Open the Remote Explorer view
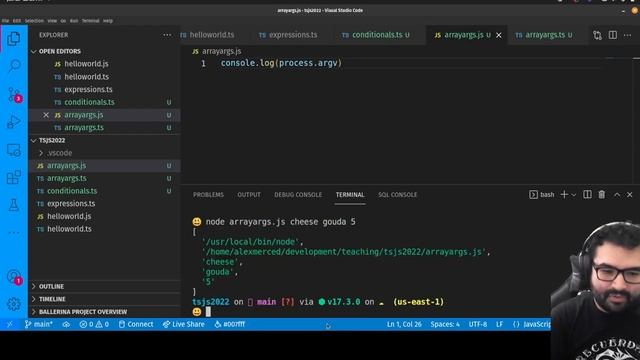The height and width of the screenshot is (360, 640). click(x=13, y=150)
